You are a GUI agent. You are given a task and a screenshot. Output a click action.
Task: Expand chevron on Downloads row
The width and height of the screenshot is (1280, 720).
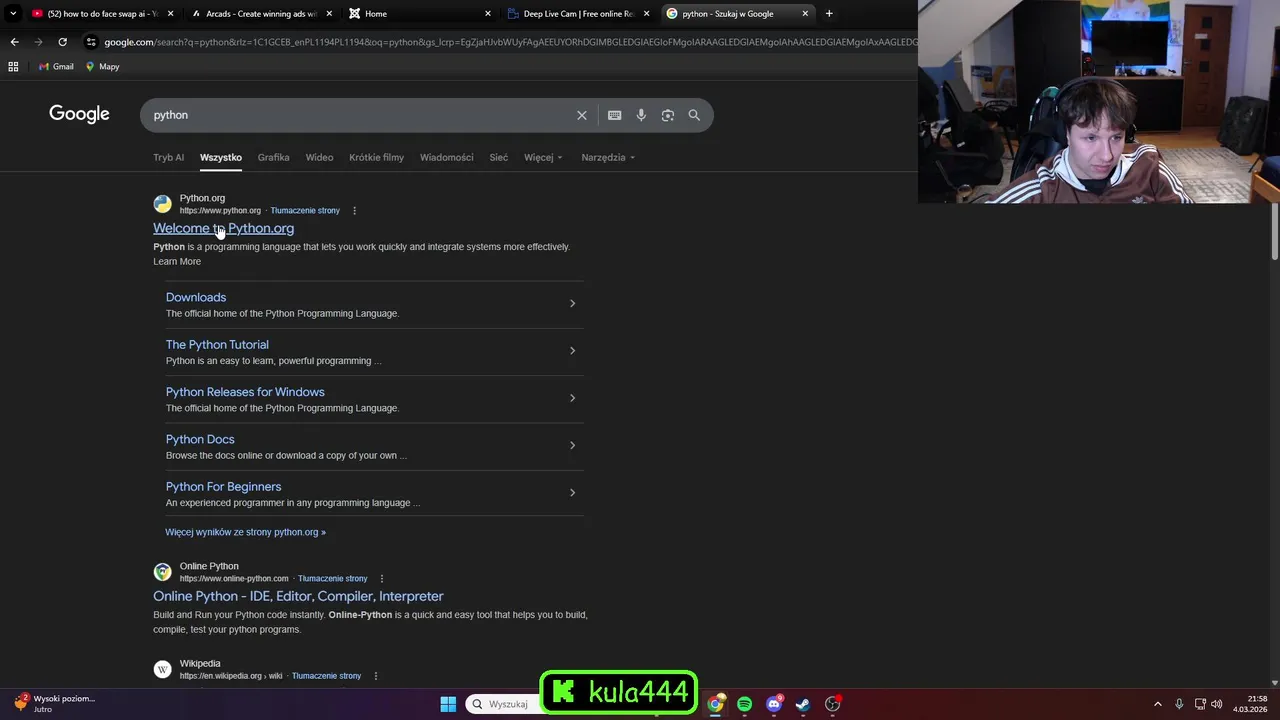point(572,303)
